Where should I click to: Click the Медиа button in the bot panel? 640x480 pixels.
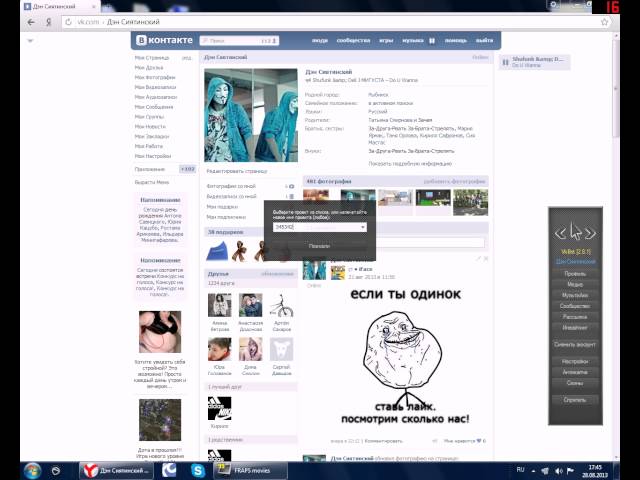(x=575, y=284)
